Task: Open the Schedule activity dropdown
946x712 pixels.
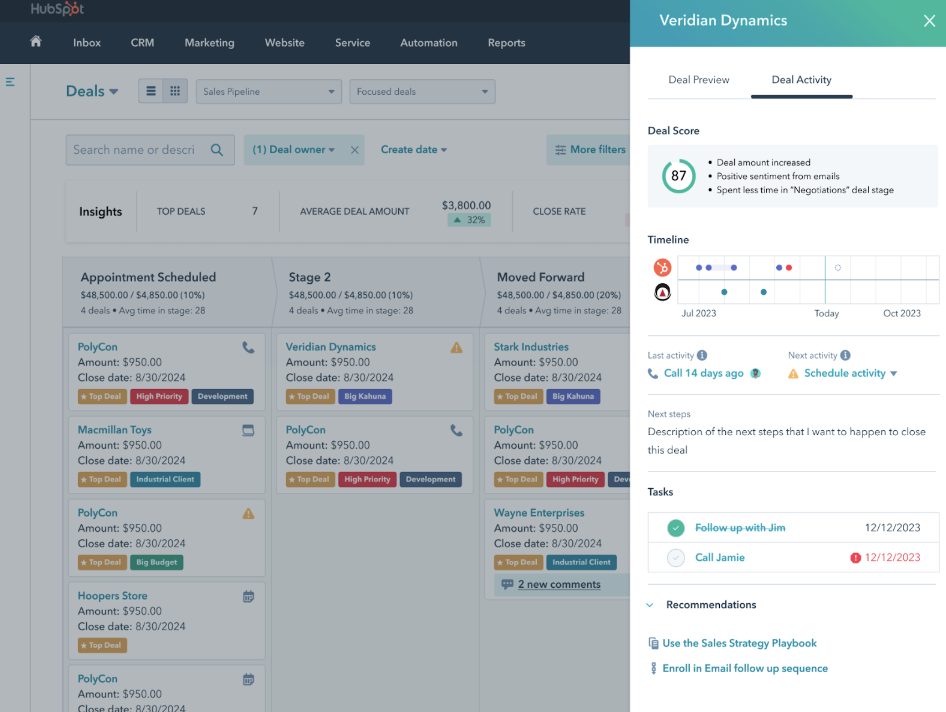Action: 851,373
